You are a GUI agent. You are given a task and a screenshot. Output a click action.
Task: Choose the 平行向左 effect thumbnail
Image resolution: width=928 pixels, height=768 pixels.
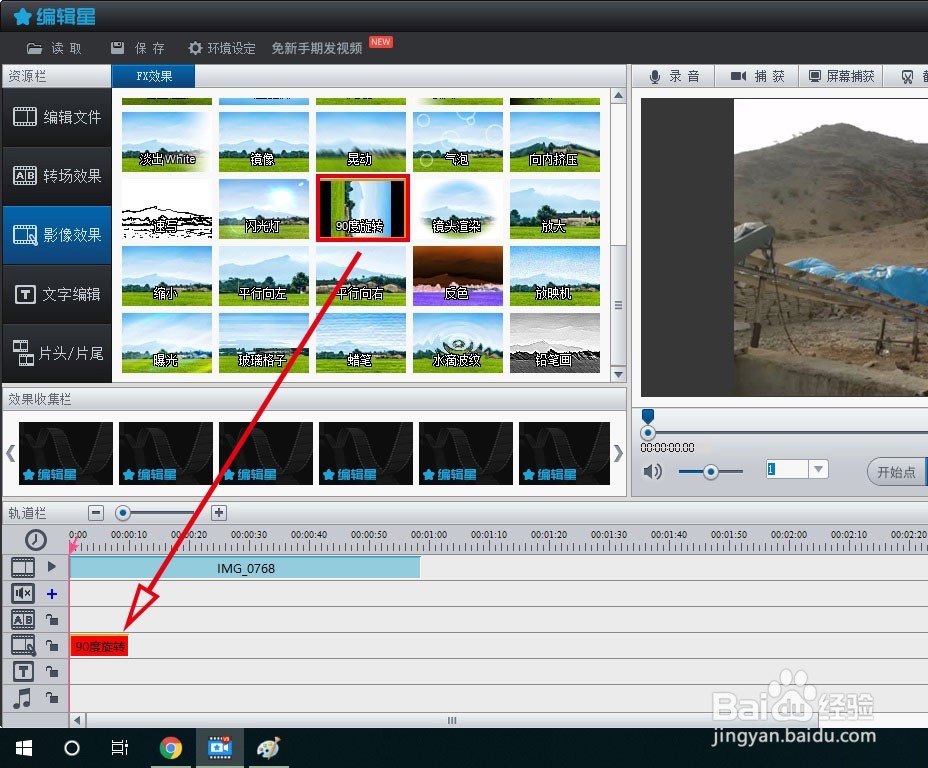(x=264, y=276)
